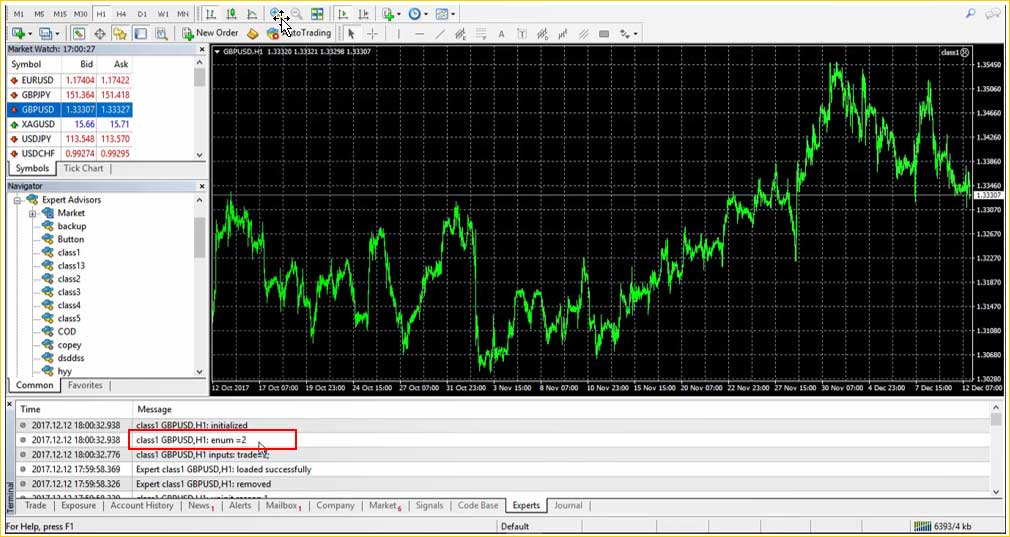The image size is (1010, 537).
Task: Select the arrow cursor tool
Action: tap(351, 33)
